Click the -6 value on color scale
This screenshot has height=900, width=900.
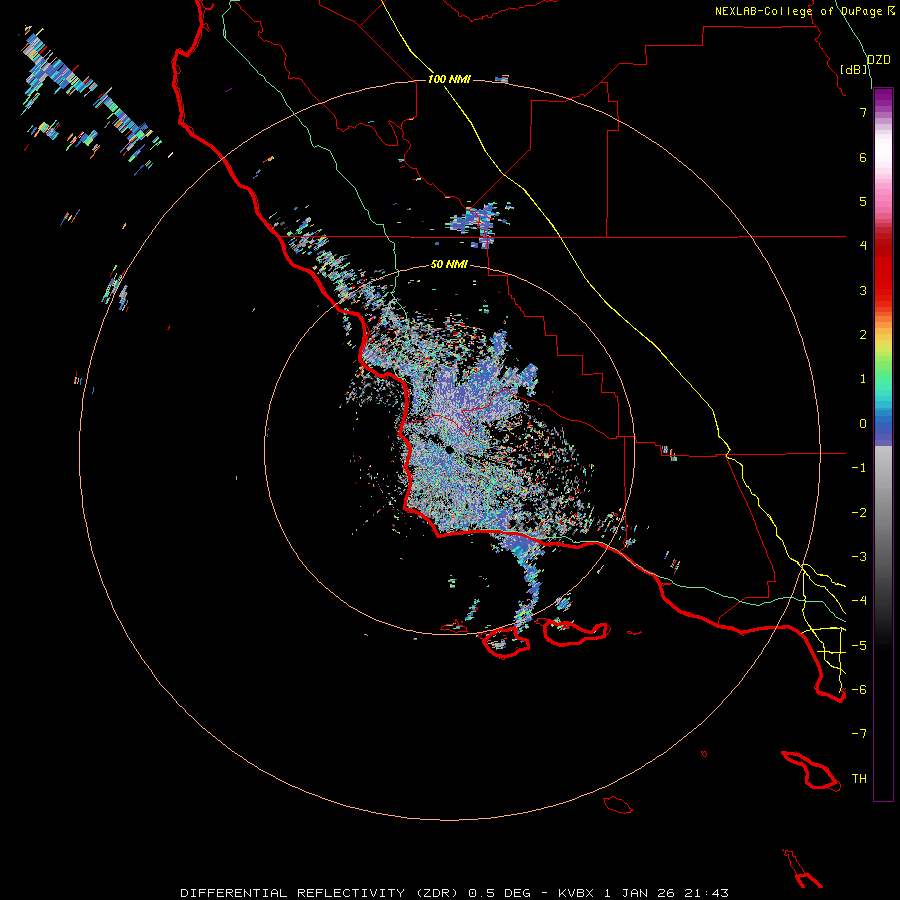click(859, 690)
